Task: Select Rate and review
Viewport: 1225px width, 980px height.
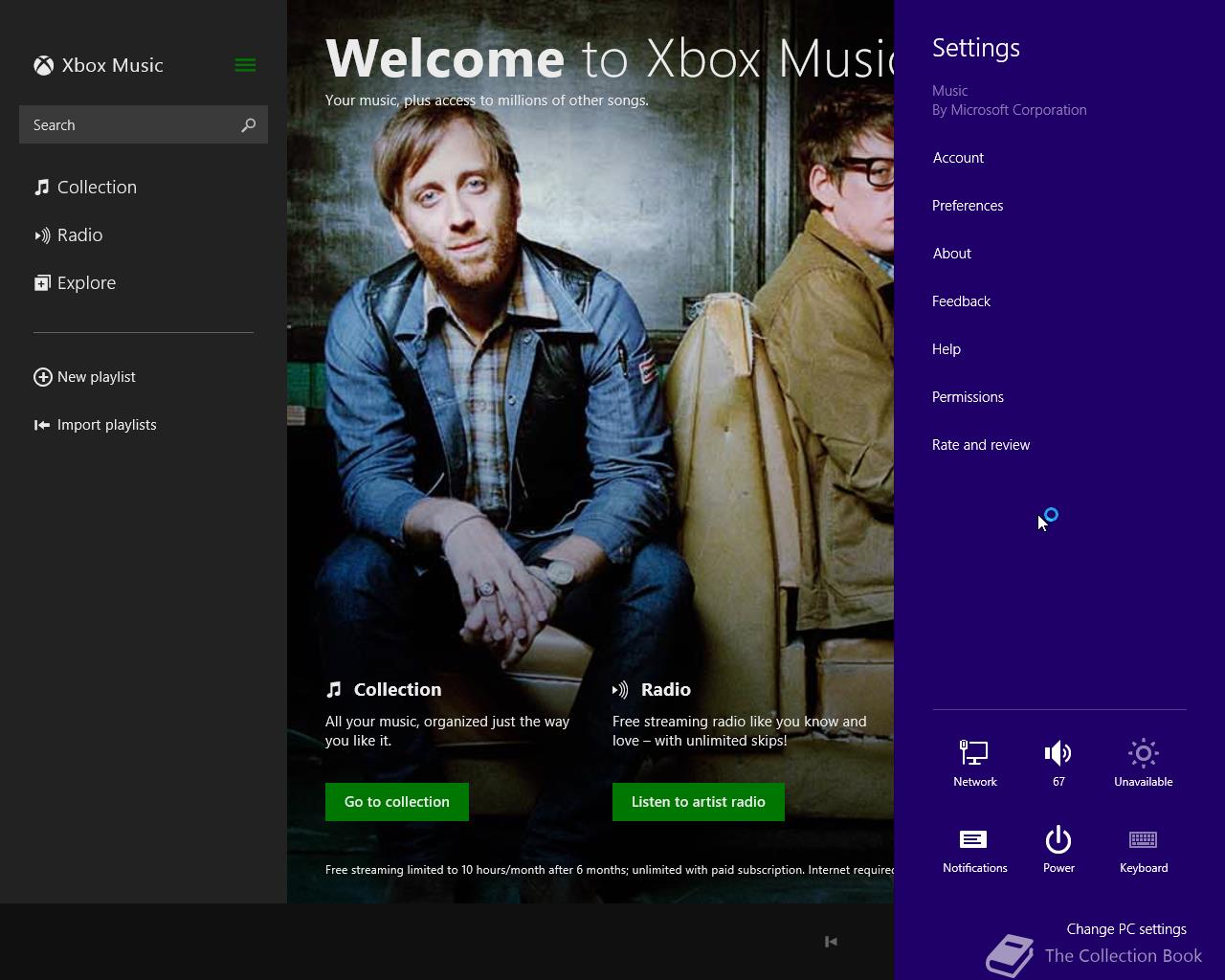Action: (x=981, y=445)
